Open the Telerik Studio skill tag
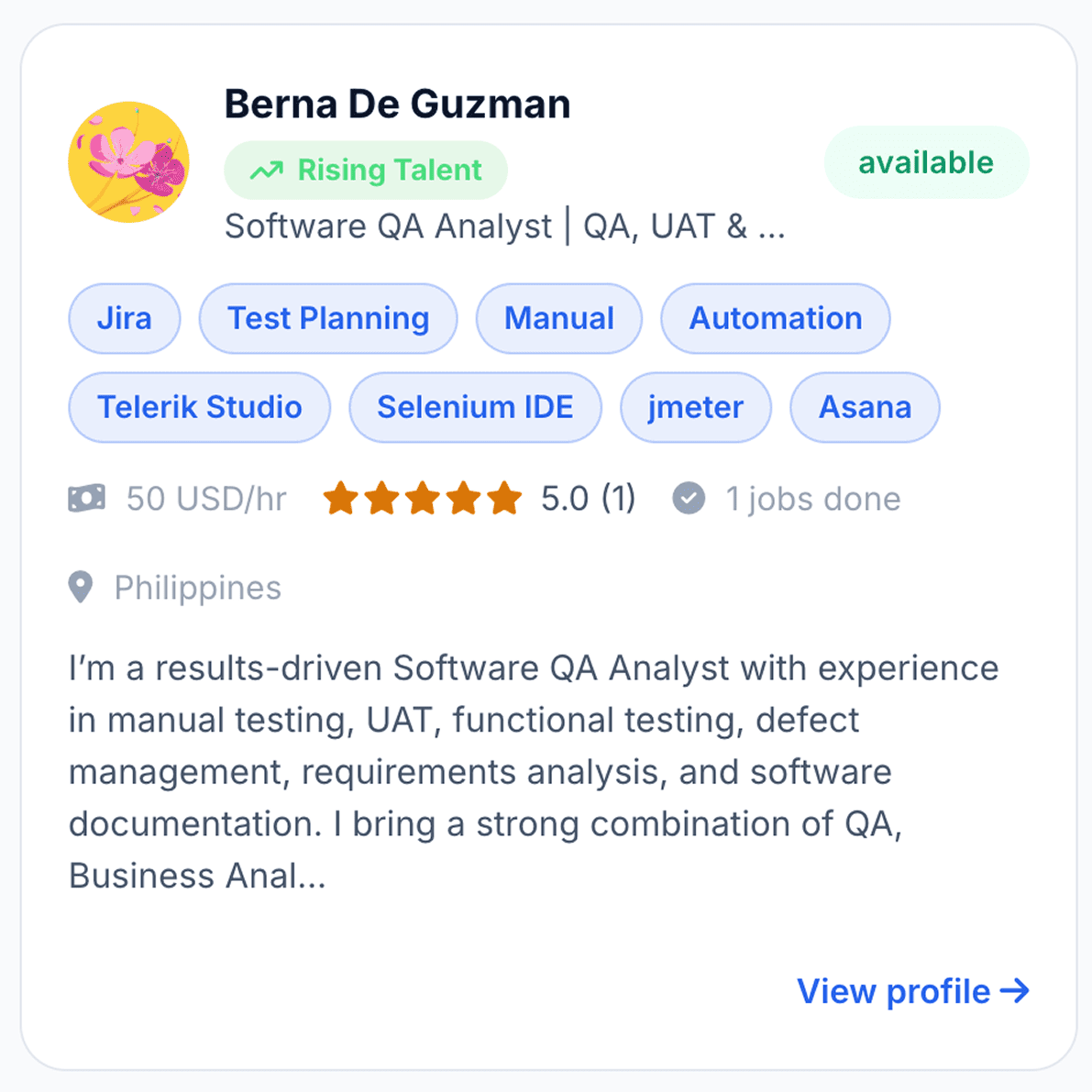 (200, 407)
